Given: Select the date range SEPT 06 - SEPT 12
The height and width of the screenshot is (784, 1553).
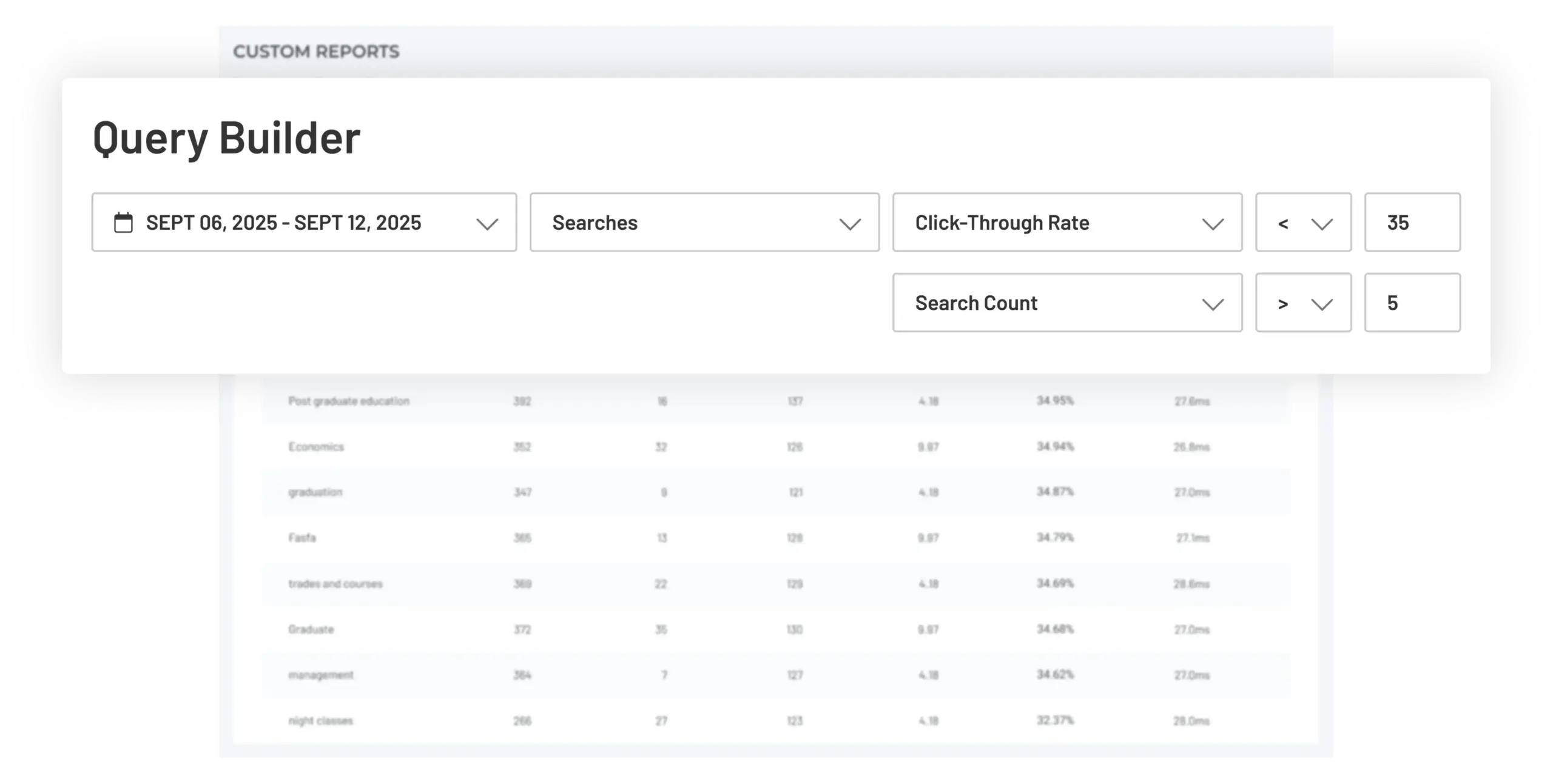Looking at the screenshot, I should click(x=284, y=223).
